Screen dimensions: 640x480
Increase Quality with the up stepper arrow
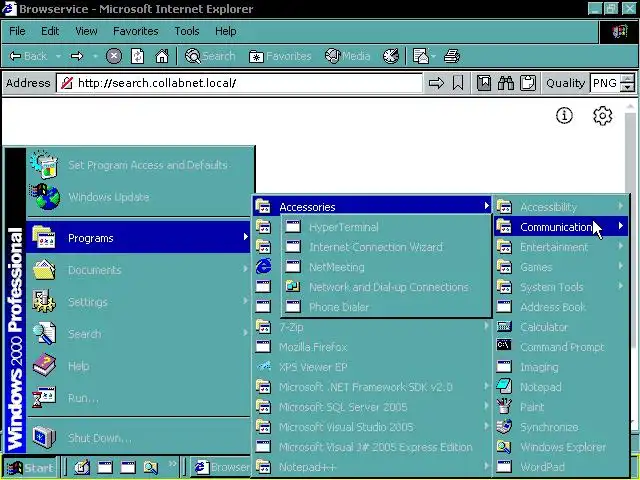tap(627, 79)
